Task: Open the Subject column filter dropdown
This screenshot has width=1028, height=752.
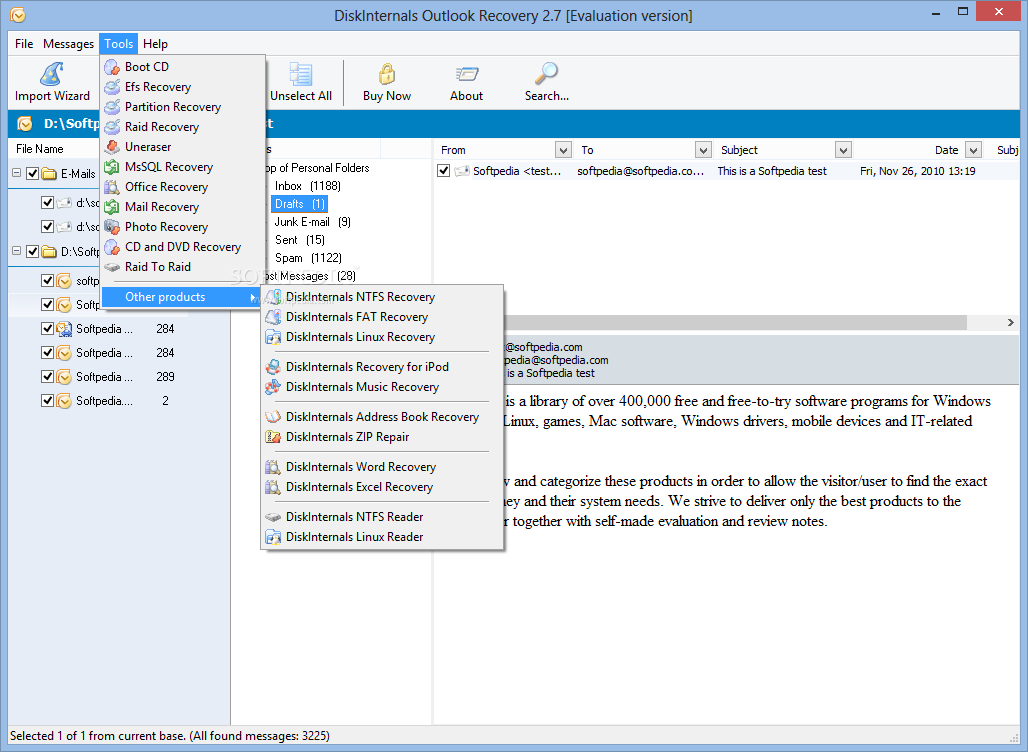Action: pos(843,150)
